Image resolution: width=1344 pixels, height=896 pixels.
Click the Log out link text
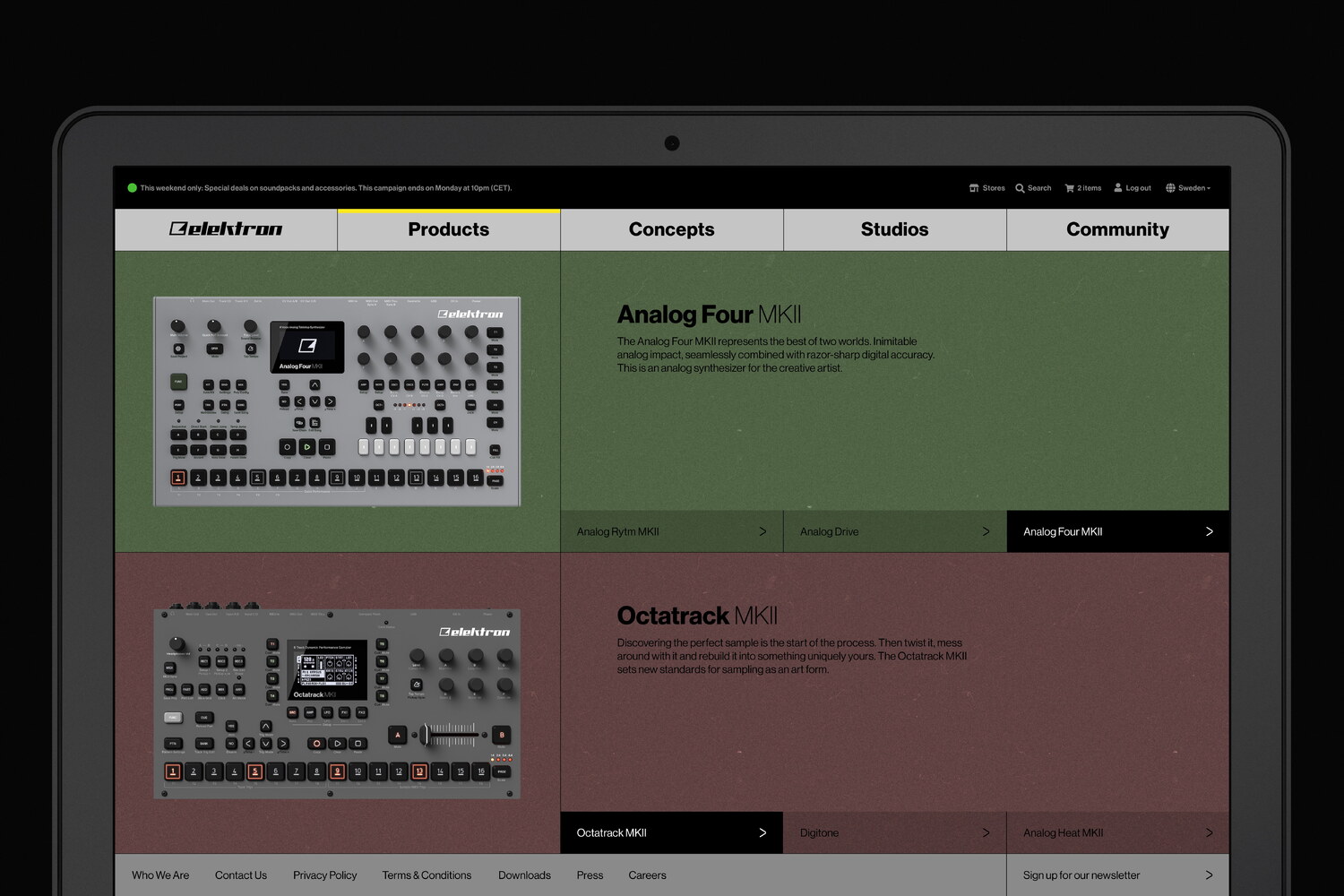(x=1138, y=188)
